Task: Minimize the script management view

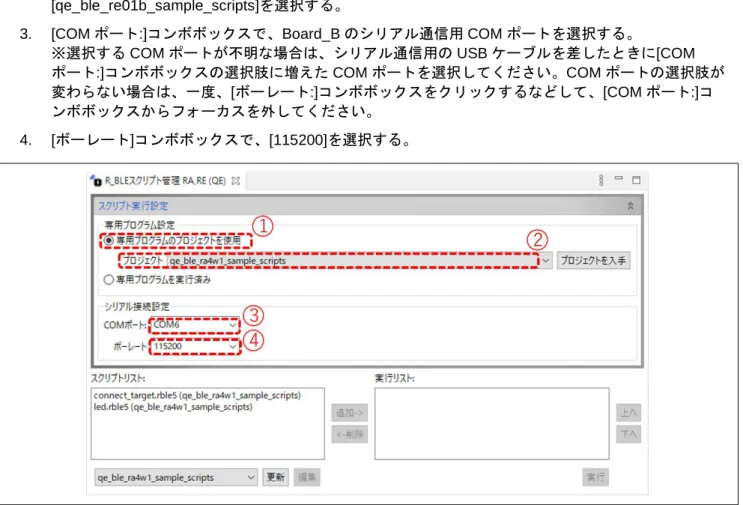Action: pos(618,179)
